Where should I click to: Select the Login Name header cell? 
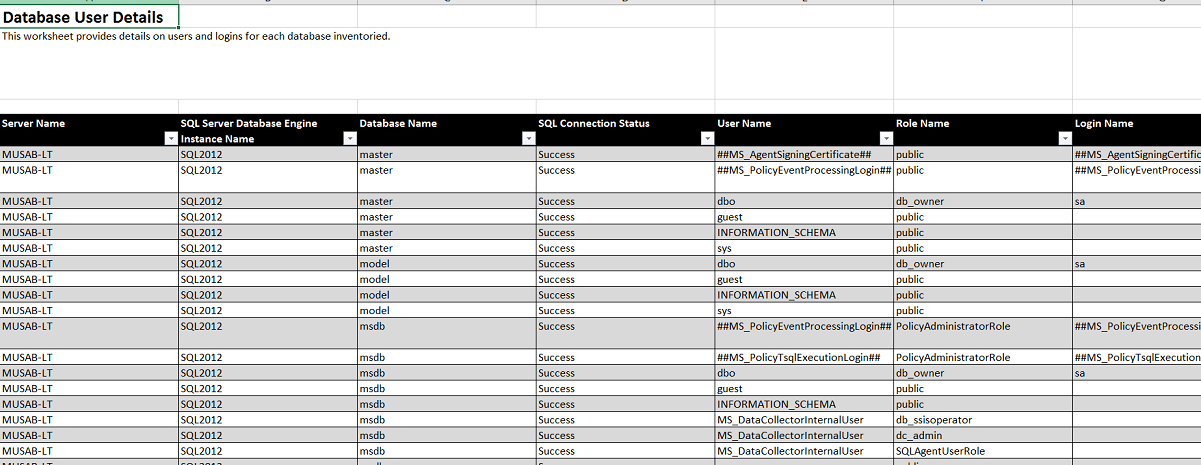[1137, 130]
